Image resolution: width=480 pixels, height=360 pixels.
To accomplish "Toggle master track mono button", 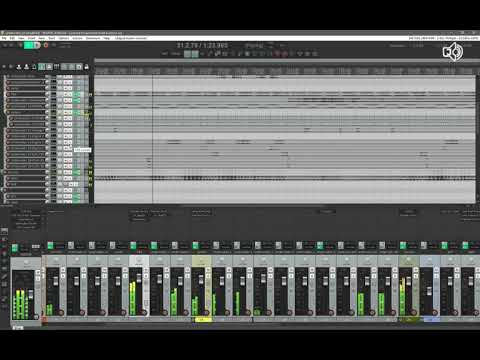I will (x=38, y=278).
